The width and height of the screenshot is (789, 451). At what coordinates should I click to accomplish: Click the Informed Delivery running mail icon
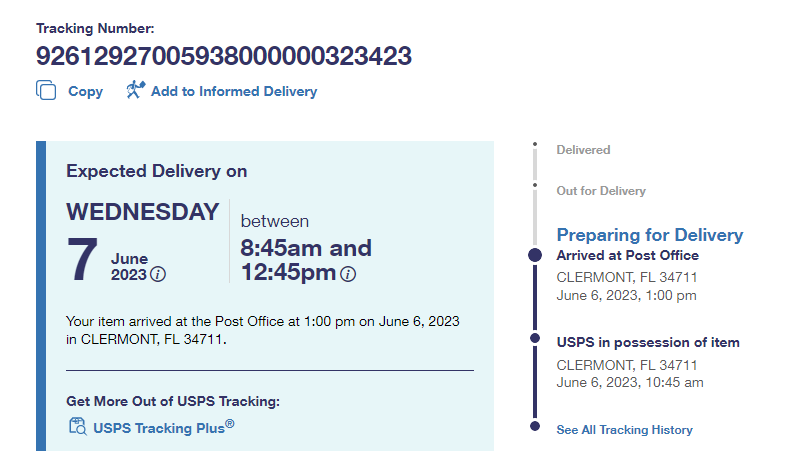click(136, 91)
